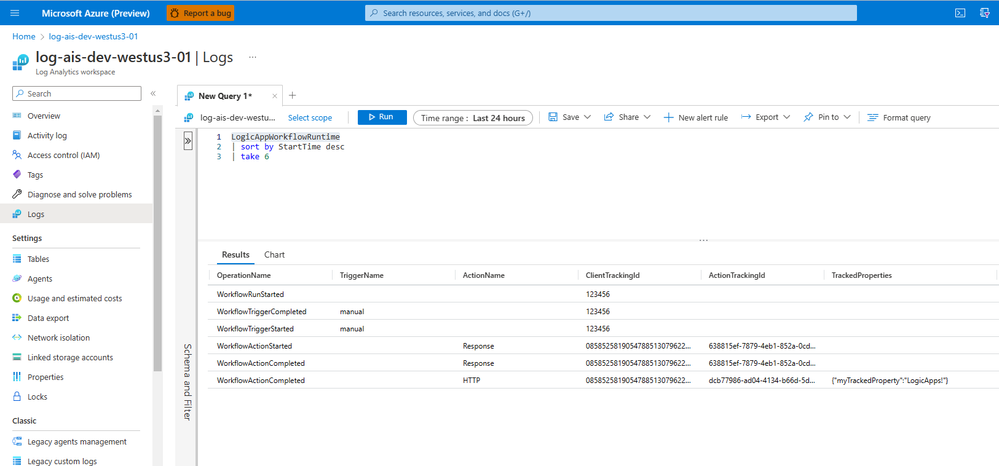
Task: Click the pane splitter ellipsis handle
Action: pos(703,240)
